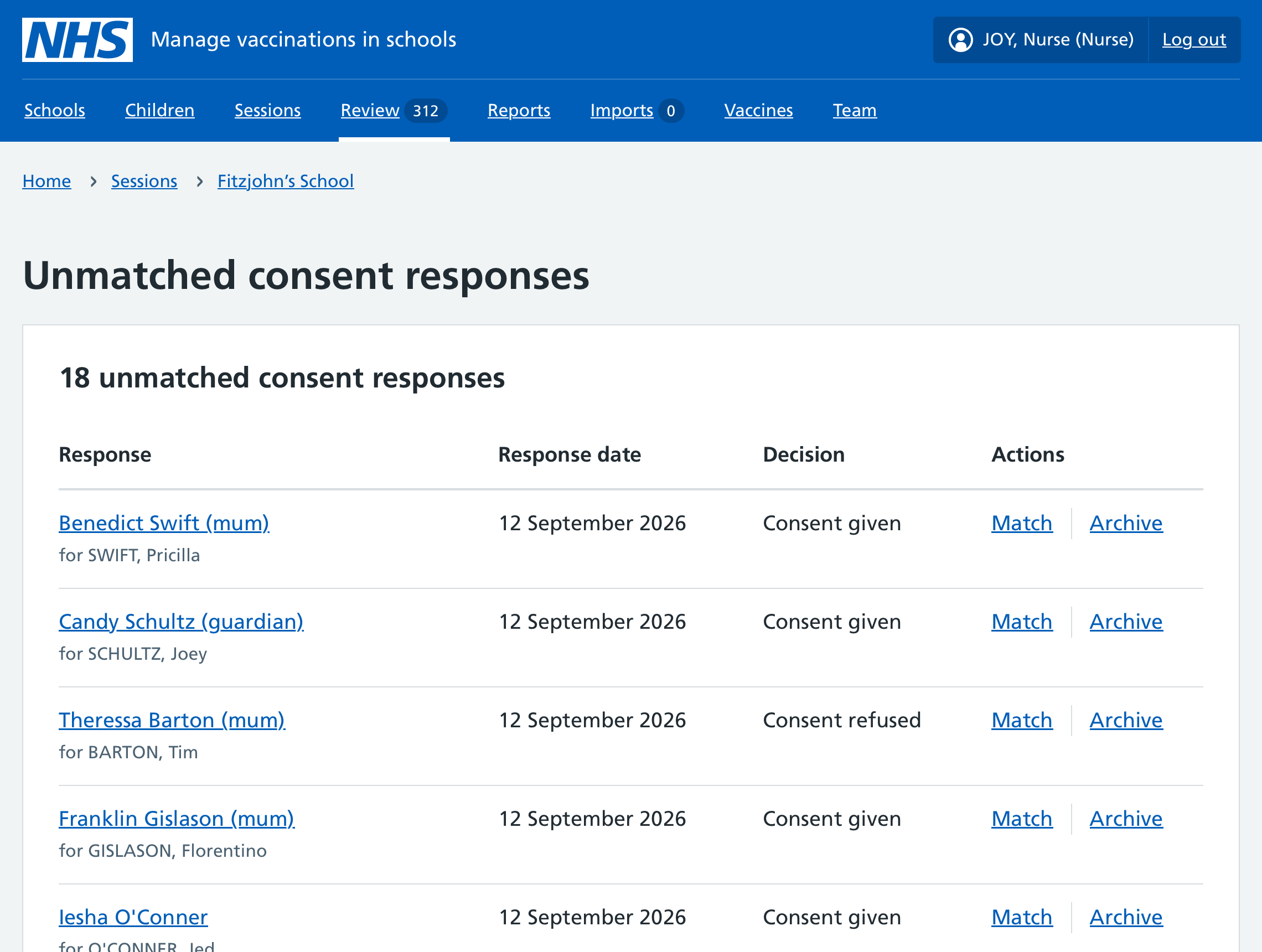Open Franklin Gislason (mum) response
The image size is (1262, 952).
coord(177,819)
